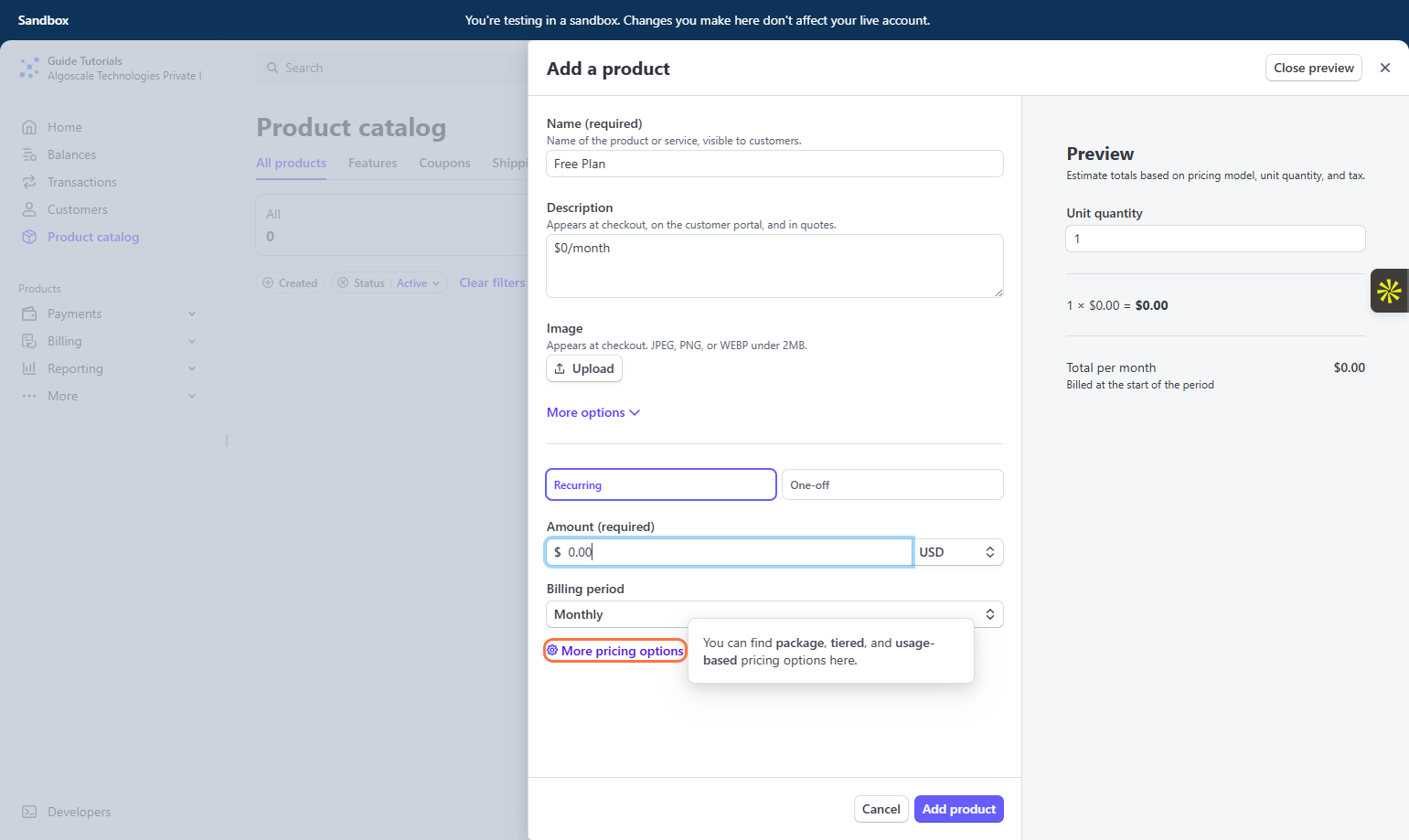Open the Status Active filter dropdown
The height and width of the screenshot is (840, 1409).
tap(418, 283)
